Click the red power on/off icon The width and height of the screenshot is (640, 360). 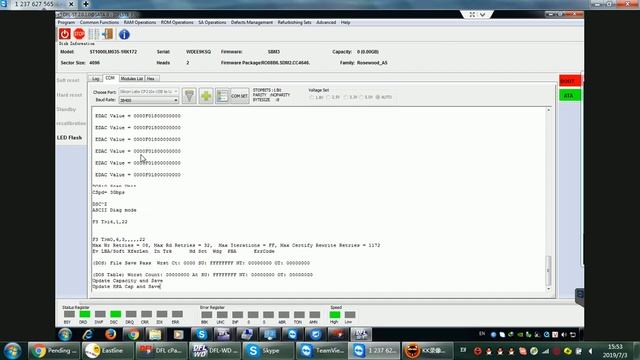[64, 34]
